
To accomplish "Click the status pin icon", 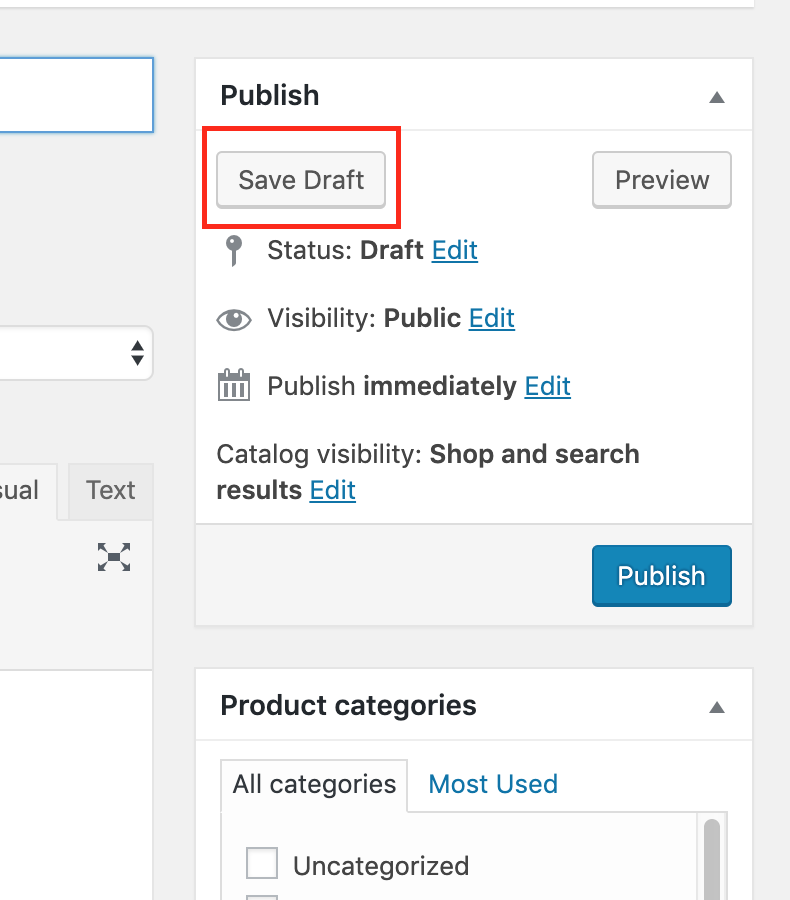I will coord(234,250).
